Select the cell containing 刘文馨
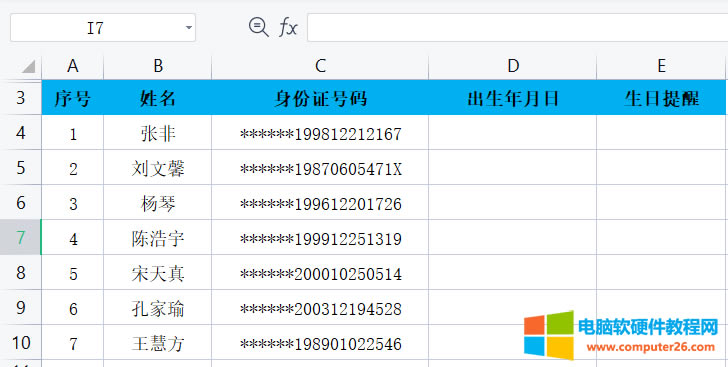This screenshot has height=367, width=728. 158,168
